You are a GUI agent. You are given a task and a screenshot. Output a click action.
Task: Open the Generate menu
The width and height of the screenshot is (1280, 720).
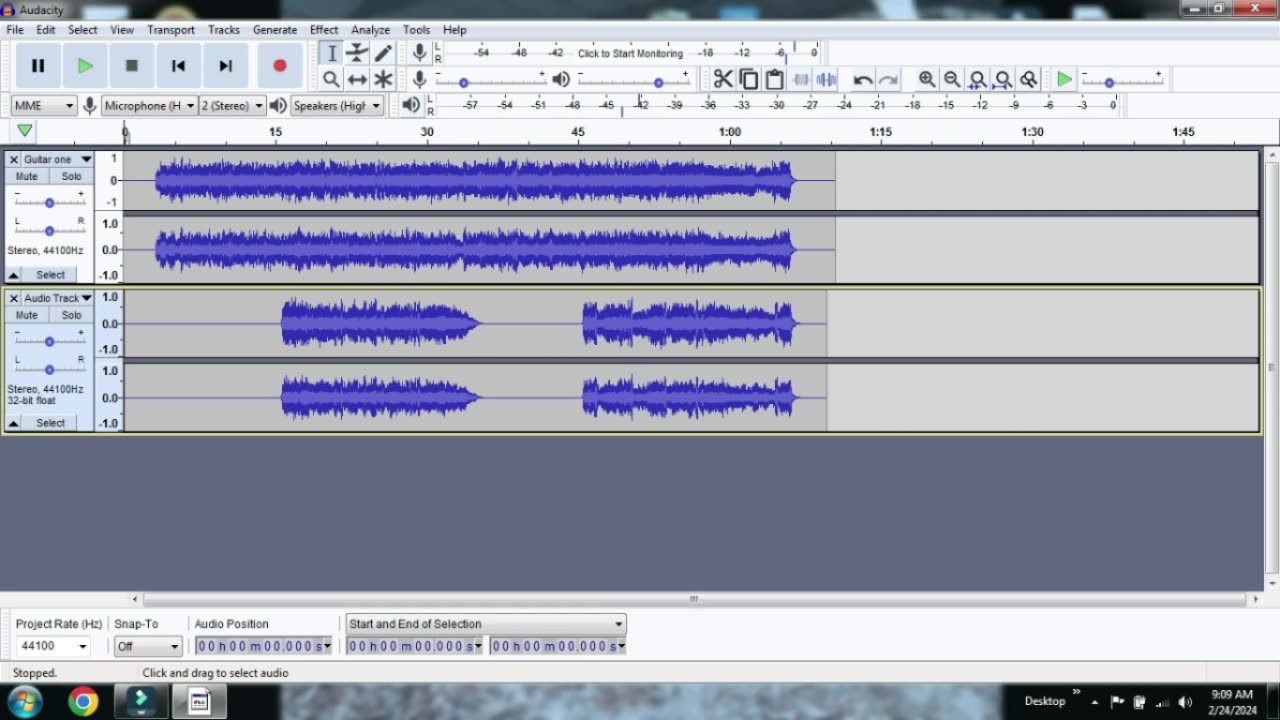point(275,30)
